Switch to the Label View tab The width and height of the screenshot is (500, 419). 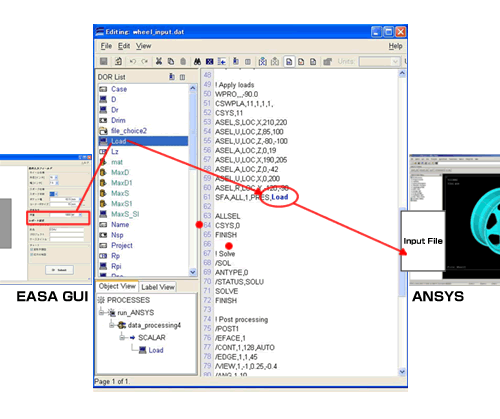158,287
